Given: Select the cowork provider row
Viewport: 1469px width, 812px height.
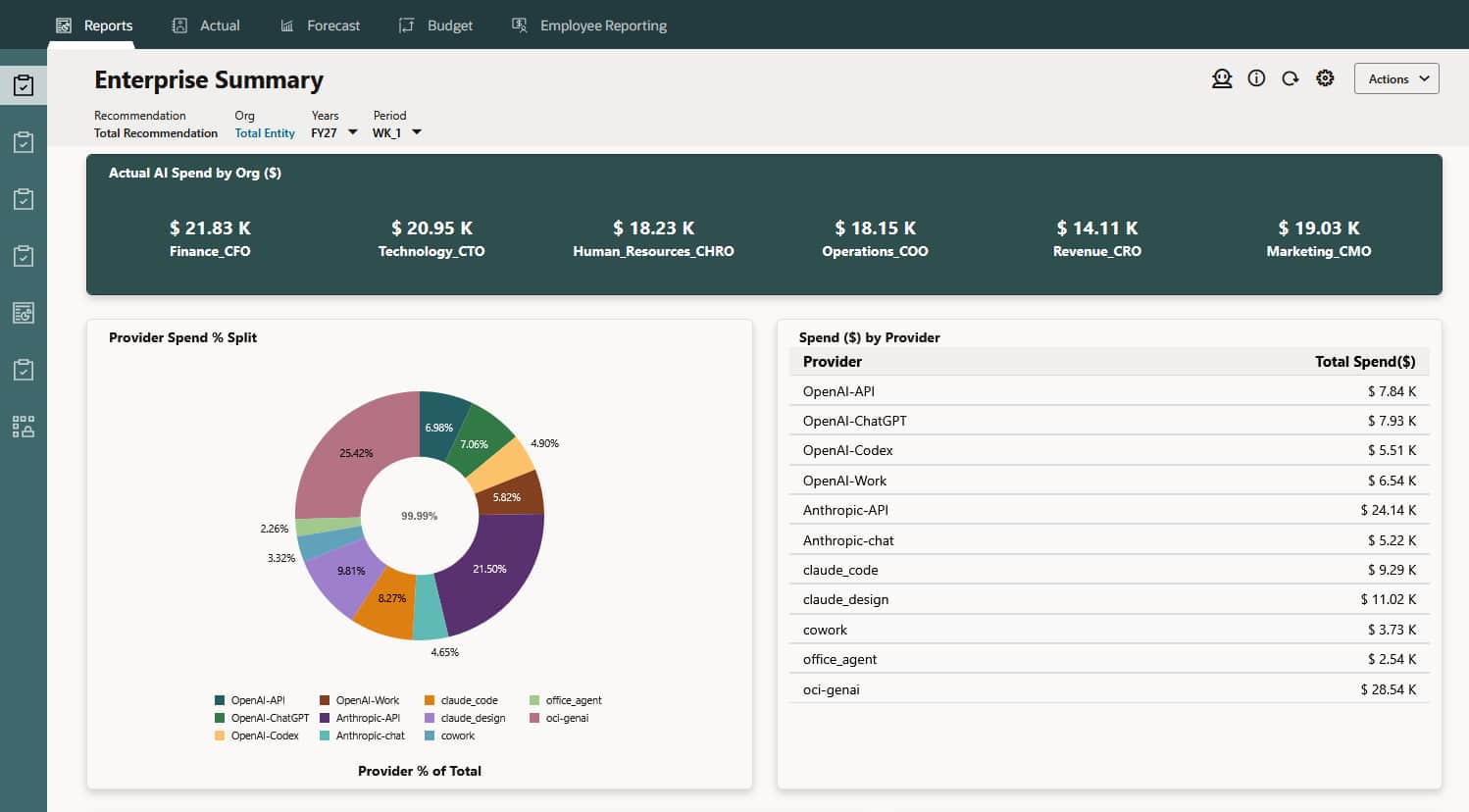Looking at the screenshot, I should [1109, 630].
